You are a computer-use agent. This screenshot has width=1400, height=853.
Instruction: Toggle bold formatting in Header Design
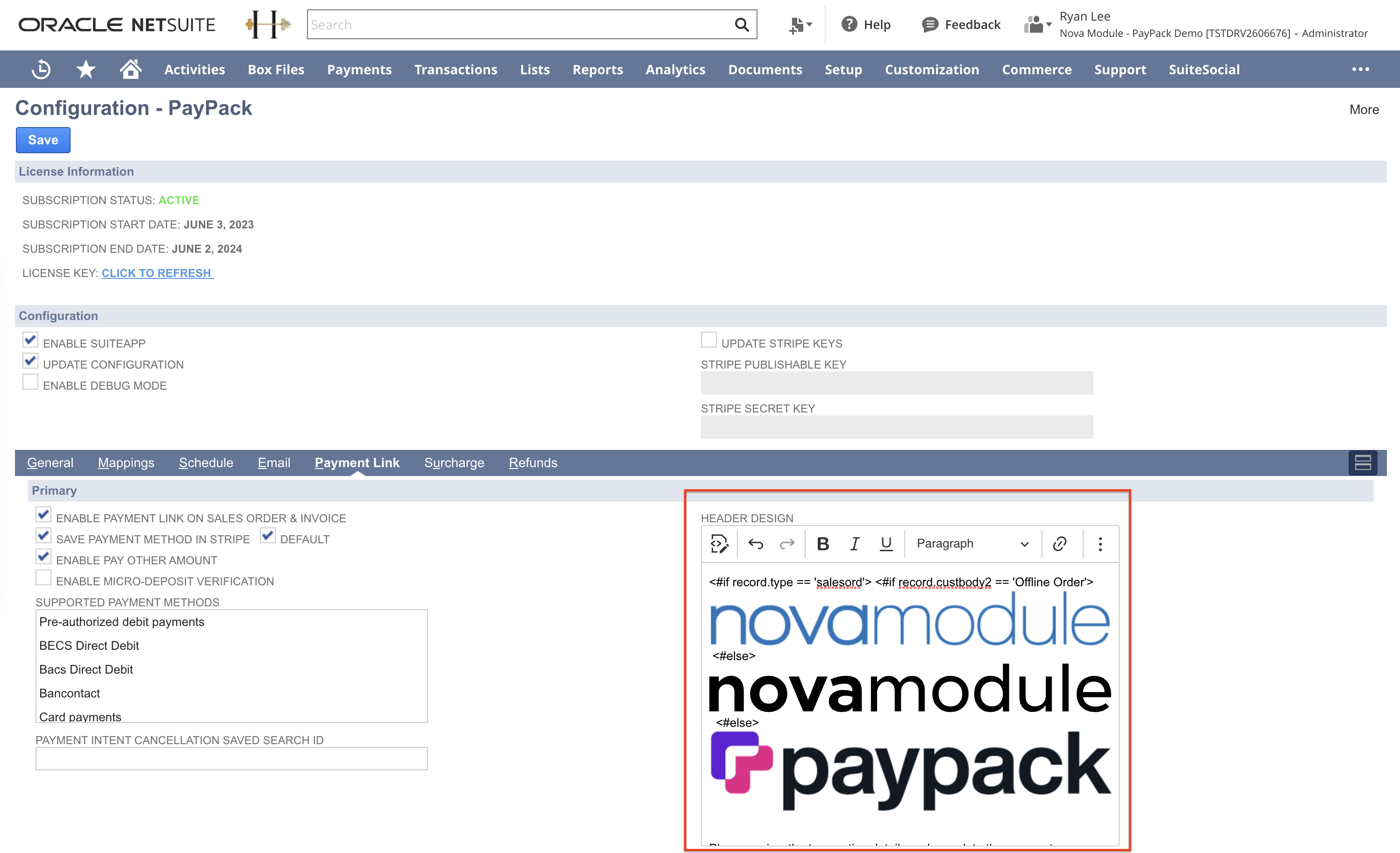pos(823,543)
